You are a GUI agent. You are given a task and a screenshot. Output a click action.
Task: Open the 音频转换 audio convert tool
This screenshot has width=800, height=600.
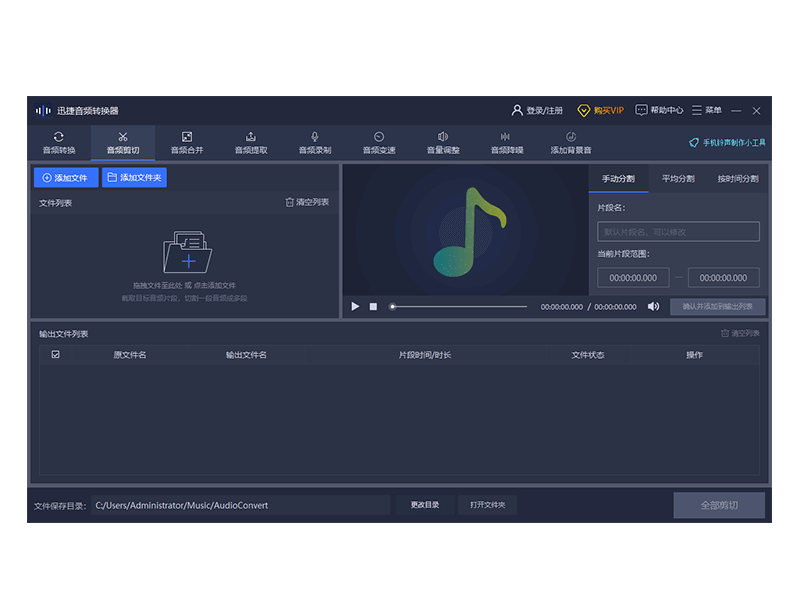tap(58, 142)
